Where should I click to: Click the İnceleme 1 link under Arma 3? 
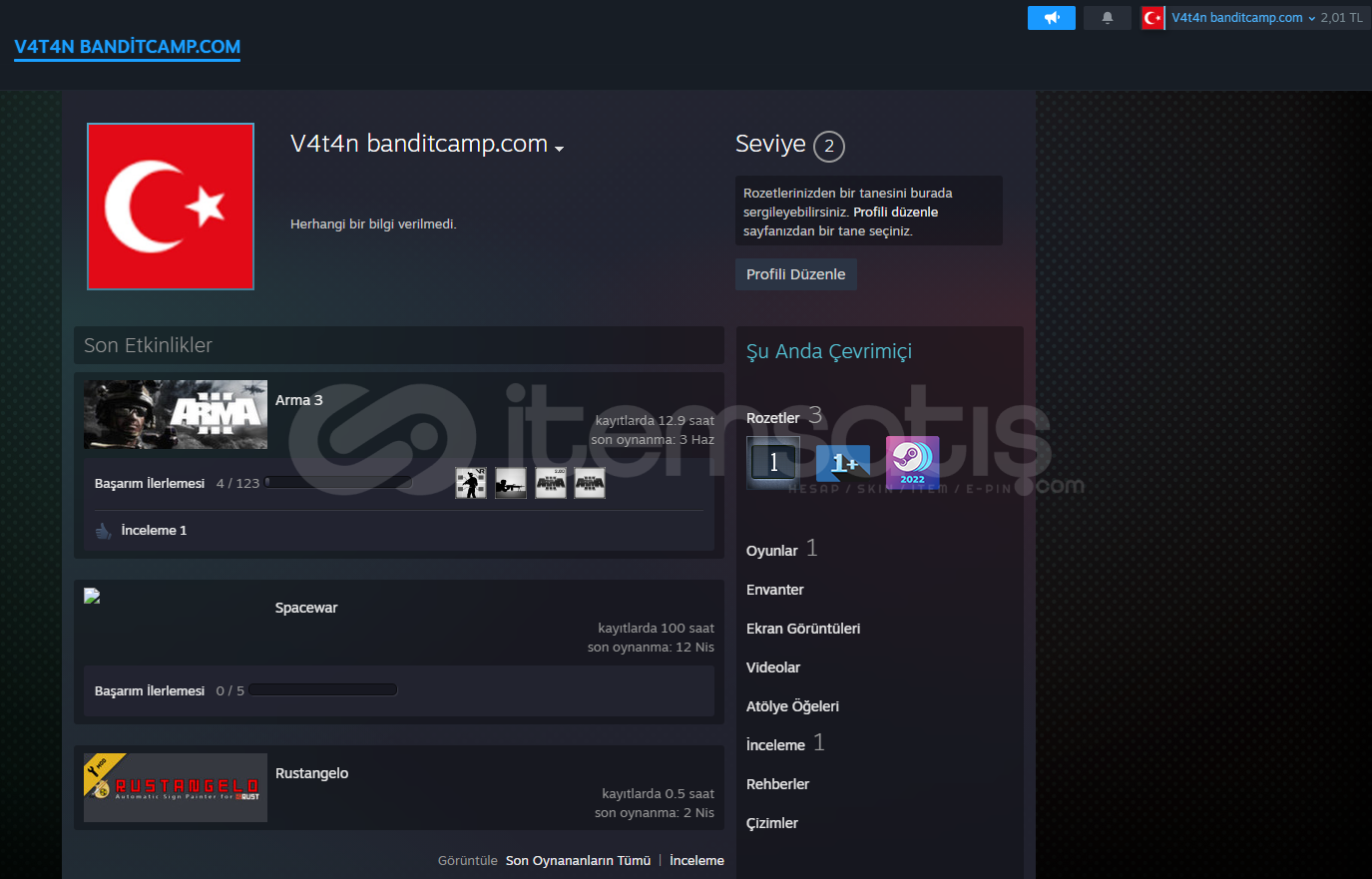(x=154, y=531)
